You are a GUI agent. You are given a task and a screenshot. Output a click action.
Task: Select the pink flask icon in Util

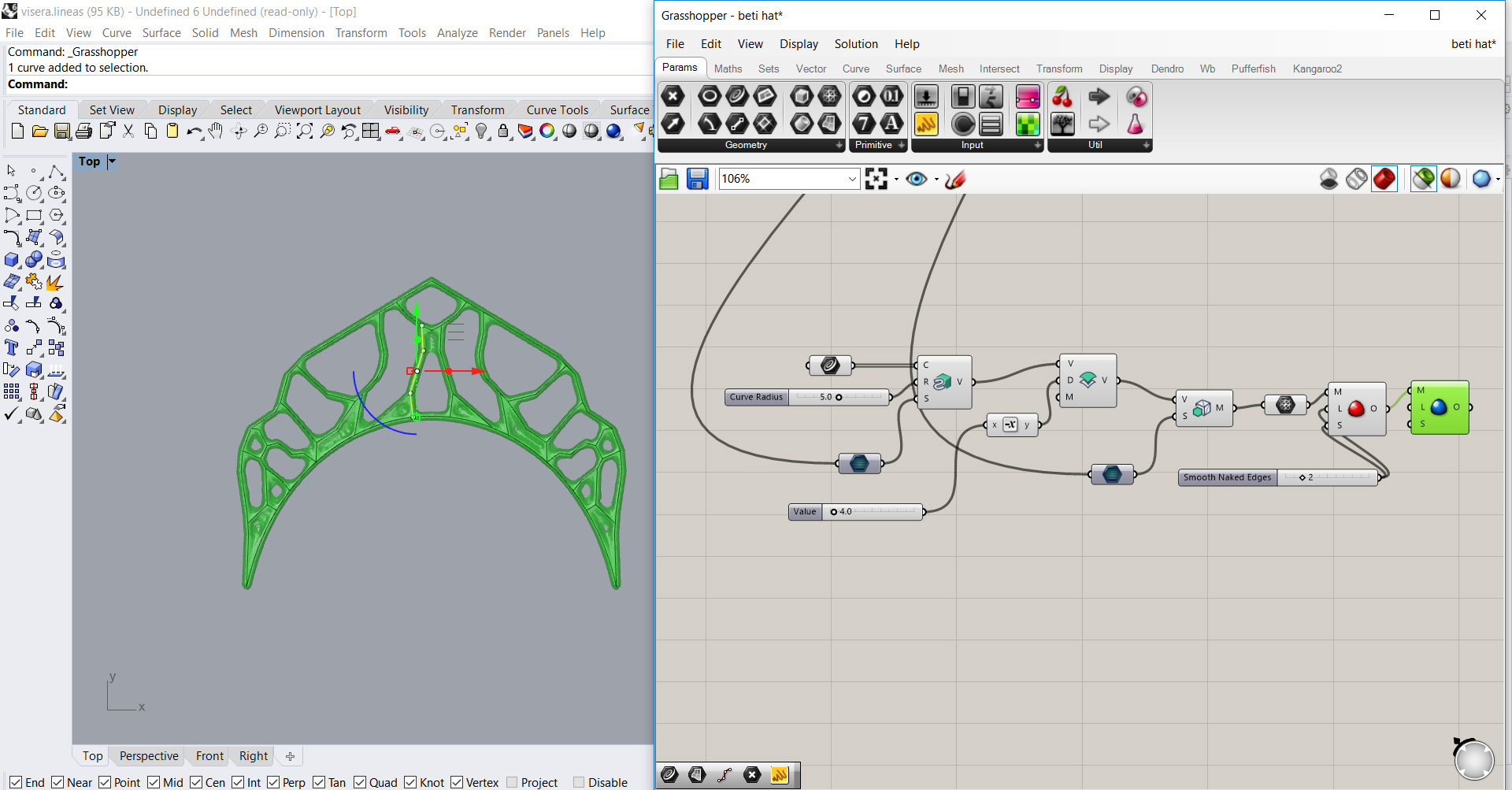[1135, 124]
